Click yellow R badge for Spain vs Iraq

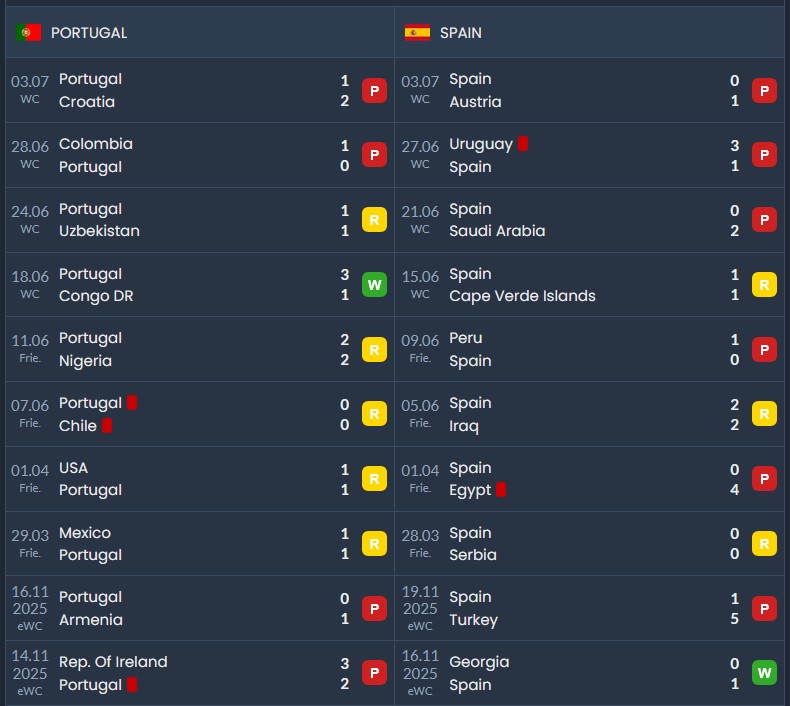(x=764, y=414)
